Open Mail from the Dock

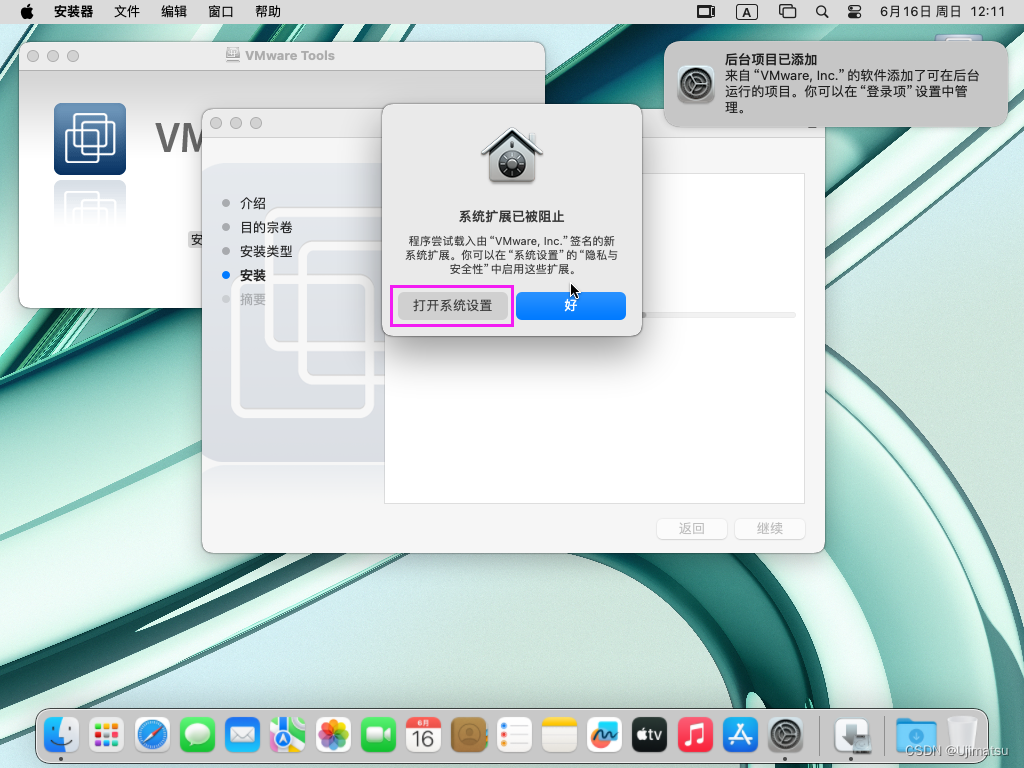242,735
